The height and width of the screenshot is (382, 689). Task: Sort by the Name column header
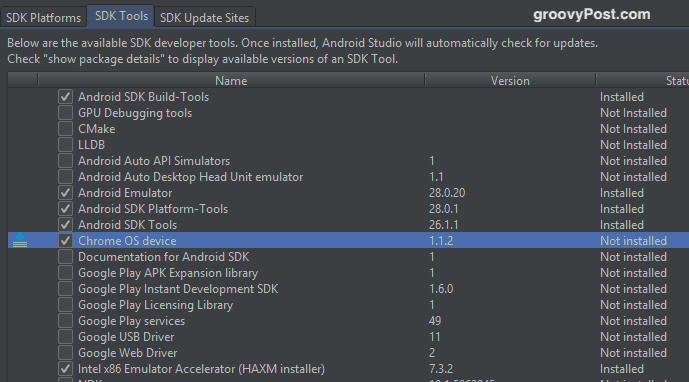pyautogui.click(x=231, y=80)
